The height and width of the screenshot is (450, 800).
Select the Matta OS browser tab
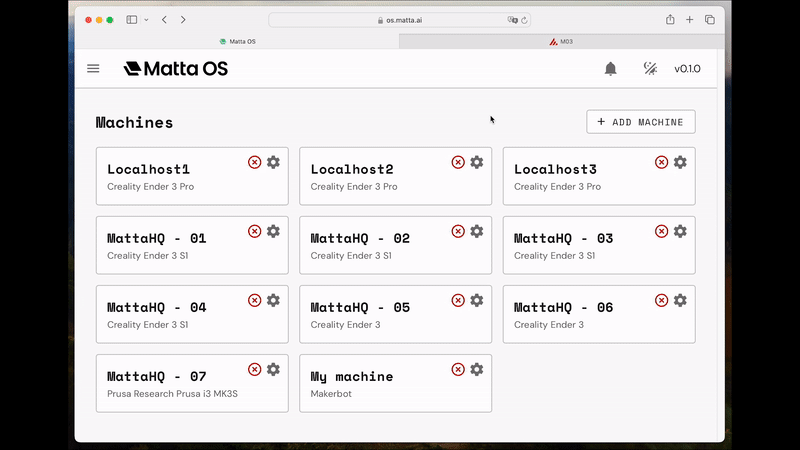pos(237,42)
